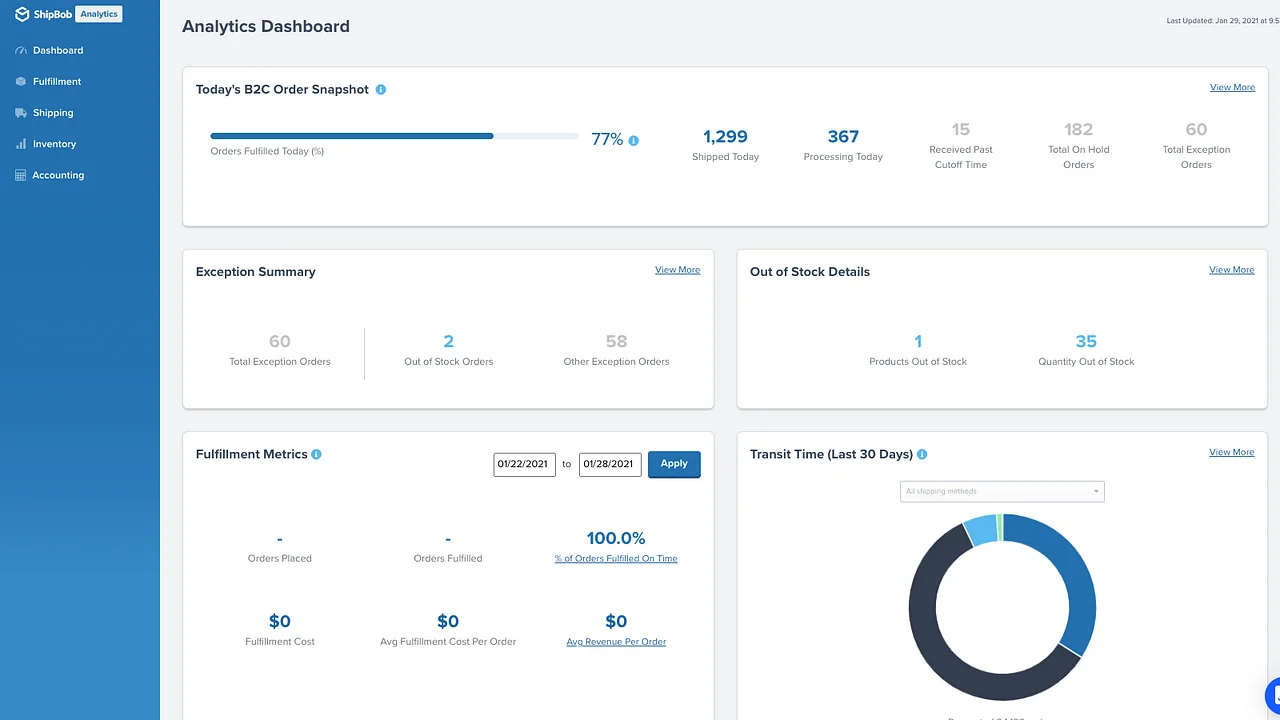Open the Shipping menu item
The width and height of the screenshot is (1280, 720).
[53, 113]
